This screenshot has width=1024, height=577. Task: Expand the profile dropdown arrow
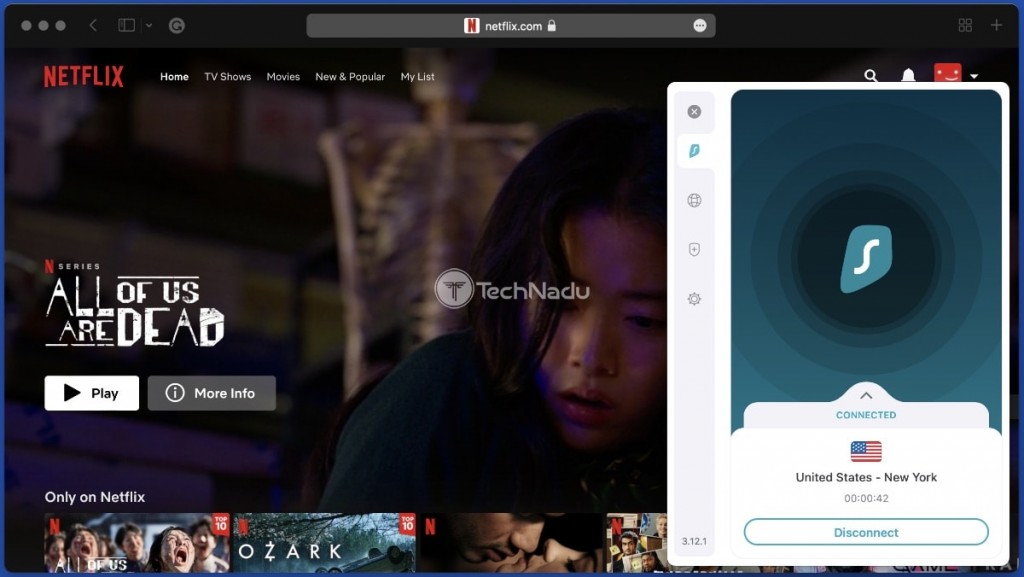click(974, 76)
